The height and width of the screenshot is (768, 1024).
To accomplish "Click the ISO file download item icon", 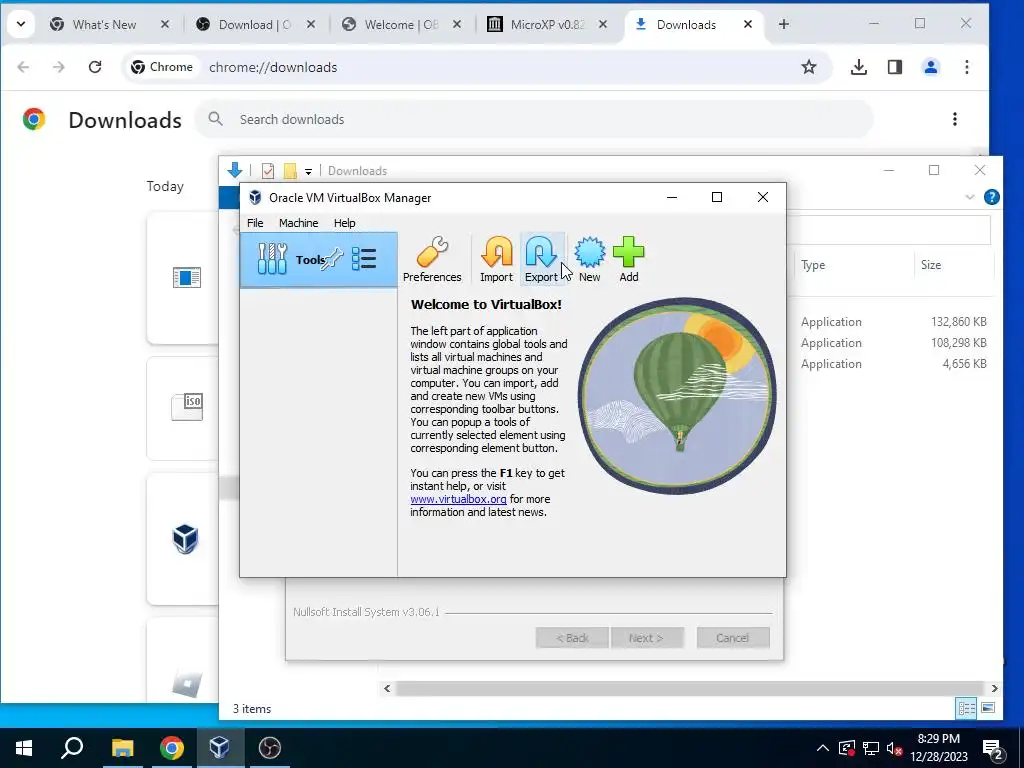I will click(187, 406).
